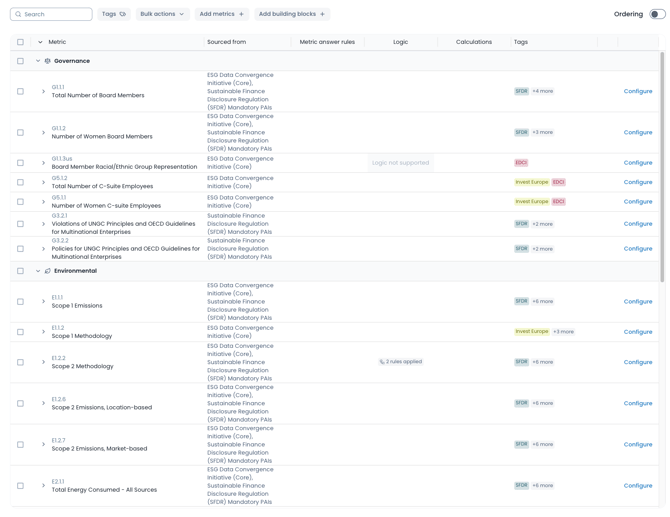Configure Total Number of Board Members
670x517 pixels.
(x=638, y=91)
